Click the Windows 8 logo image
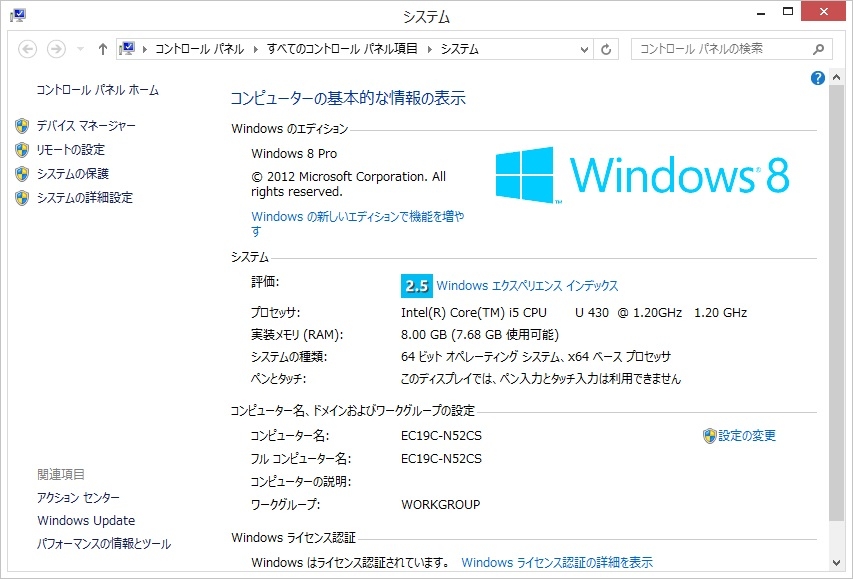 (x=642, y=175)
